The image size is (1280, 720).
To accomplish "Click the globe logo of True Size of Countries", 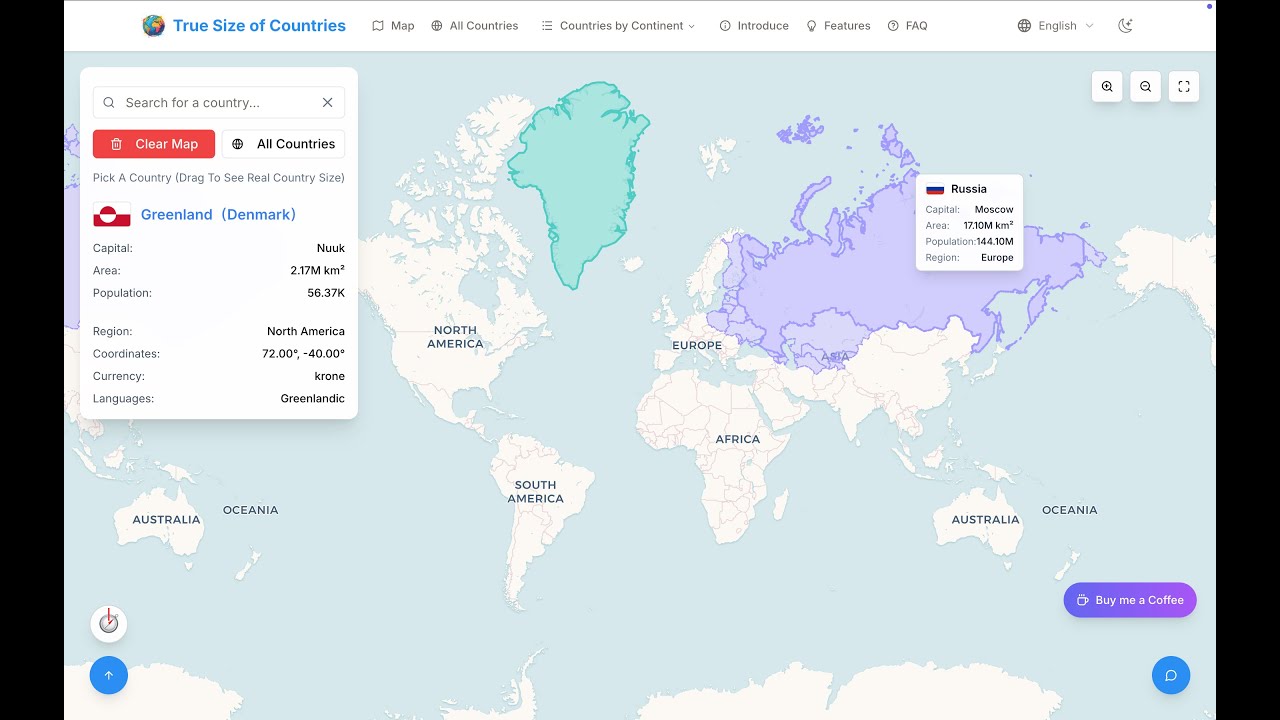I will (x=154, y=26).
